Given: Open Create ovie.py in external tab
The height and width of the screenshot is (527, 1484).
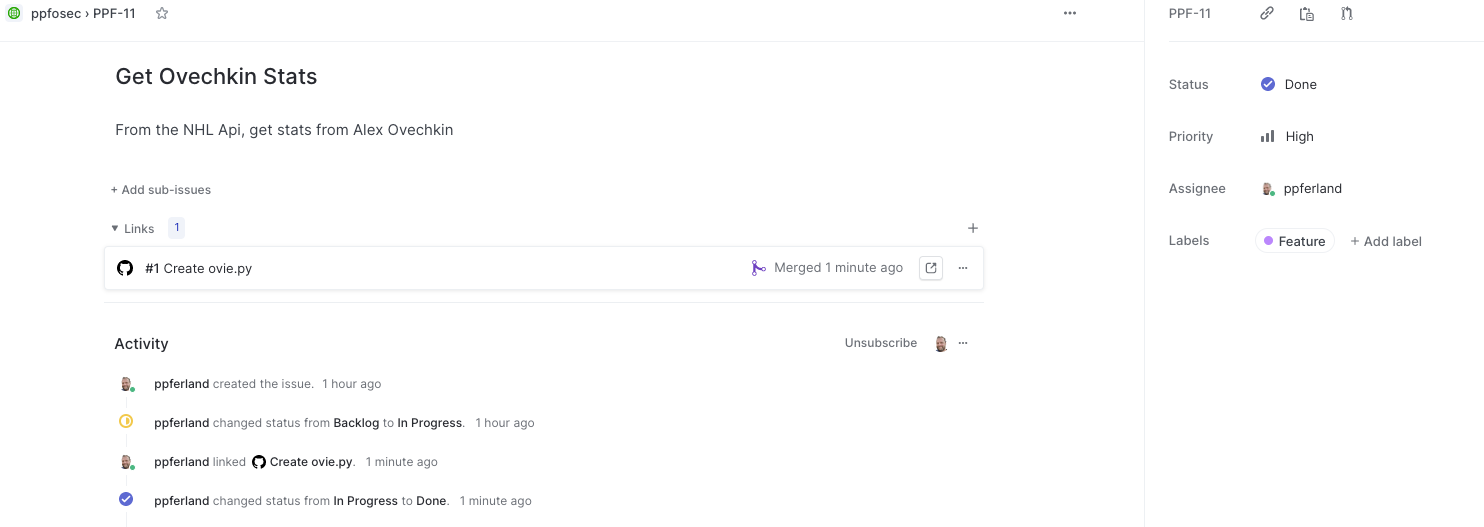Looking at the screenshot, I should (931, 268).
